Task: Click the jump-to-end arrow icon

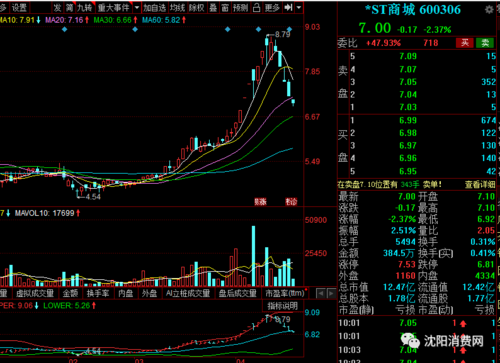Action: [288, 7]
